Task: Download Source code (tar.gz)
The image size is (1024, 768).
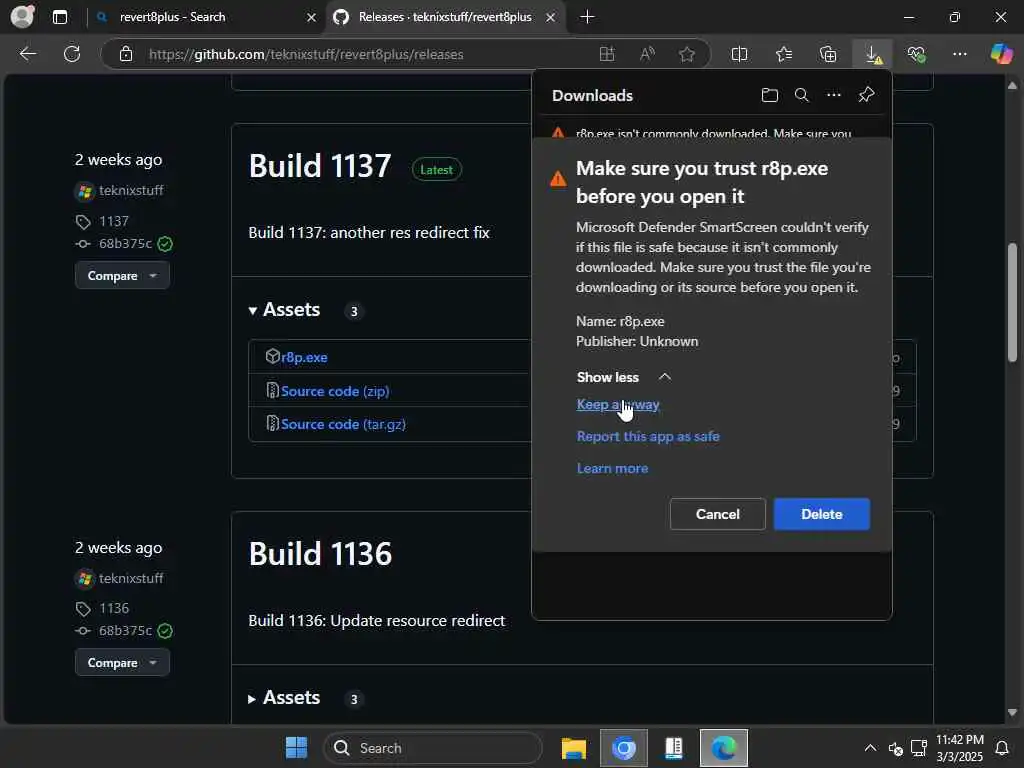Action: click(343, 424)
